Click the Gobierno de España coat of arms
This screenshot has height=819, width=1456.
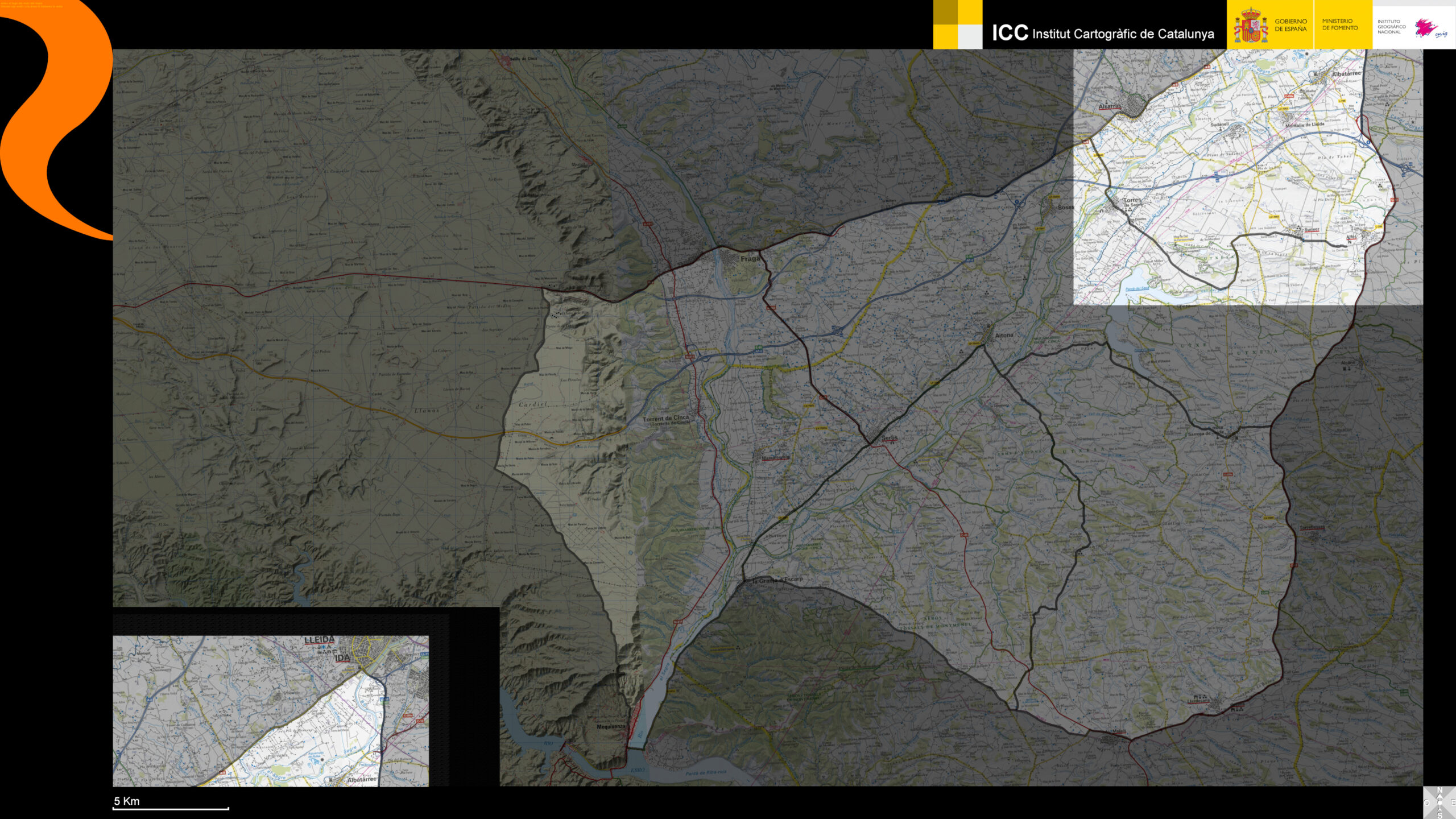tap(1250, 26)
